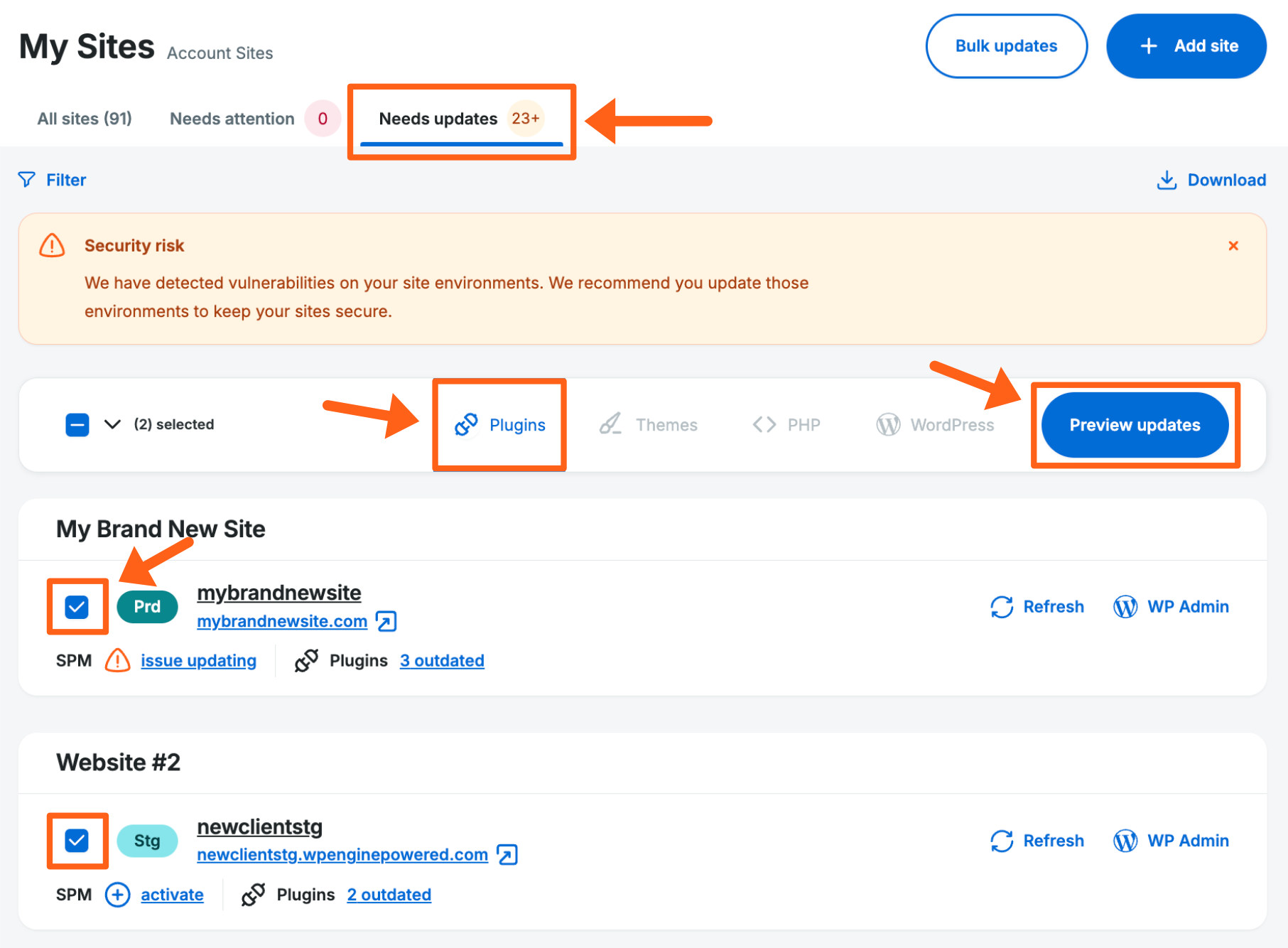Screen dimensions: 1288x948
Task: Expand the selection options chevron
Action: tap(112, 424)
